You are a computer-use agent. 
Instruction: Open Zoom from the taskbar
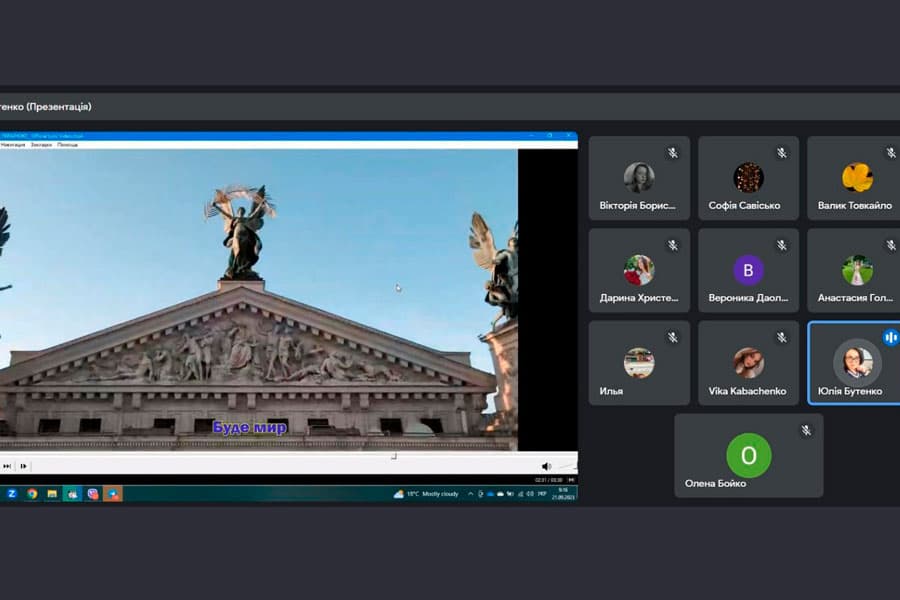11,494
